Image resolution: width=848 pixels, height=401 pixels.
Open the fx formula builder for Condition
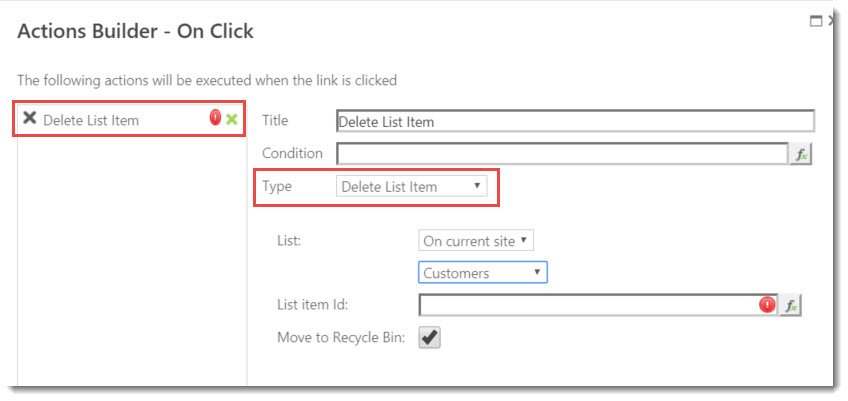pyautogui.click(x=802, y=154)
